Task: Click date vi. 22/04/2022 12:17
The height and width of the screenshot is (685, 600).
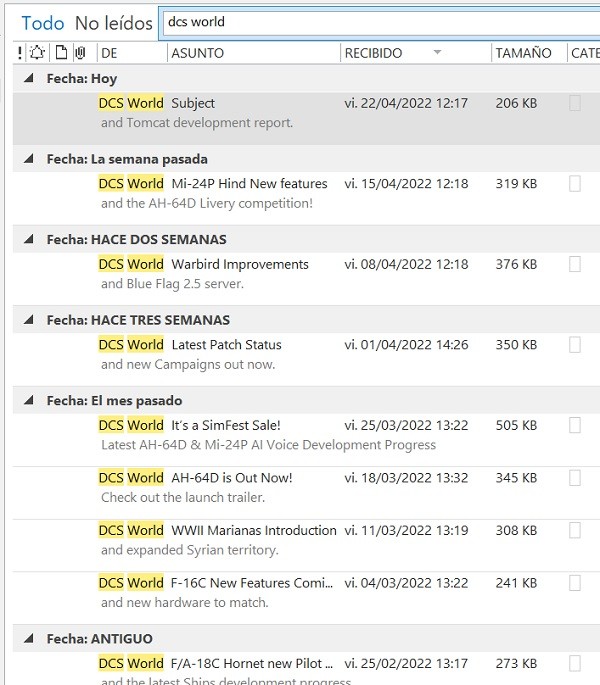Action: click(406, 104)
